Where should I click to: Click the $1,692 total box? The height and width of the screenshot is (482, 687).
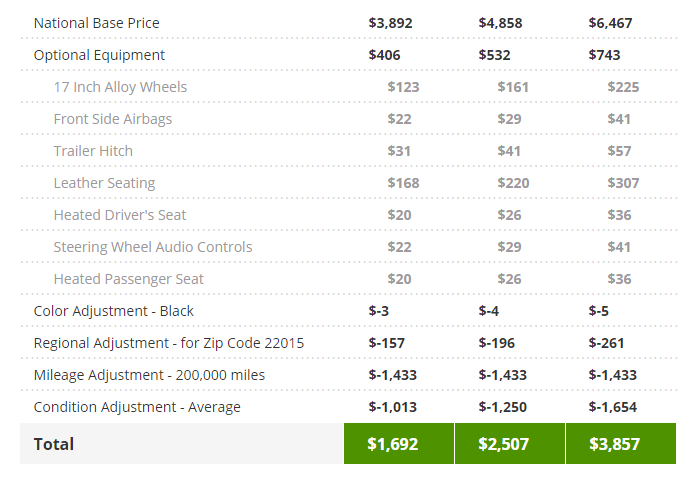click(x=399, y=443)
